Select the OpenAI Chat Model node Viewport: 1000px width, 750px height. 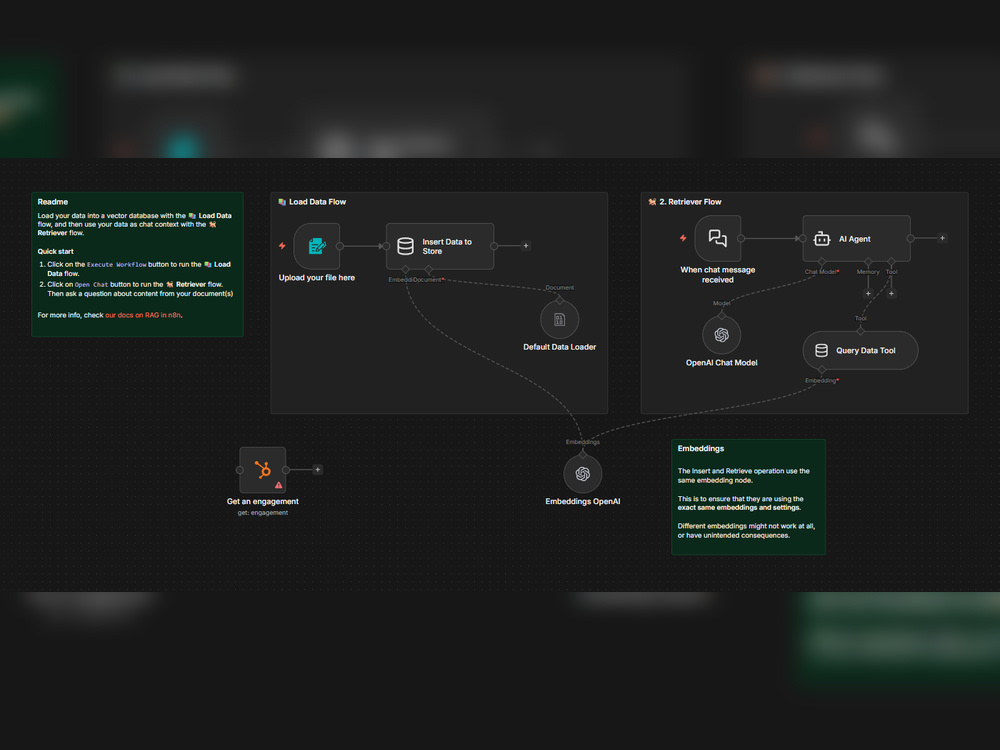pyautogui.click(x=721, y=335)
